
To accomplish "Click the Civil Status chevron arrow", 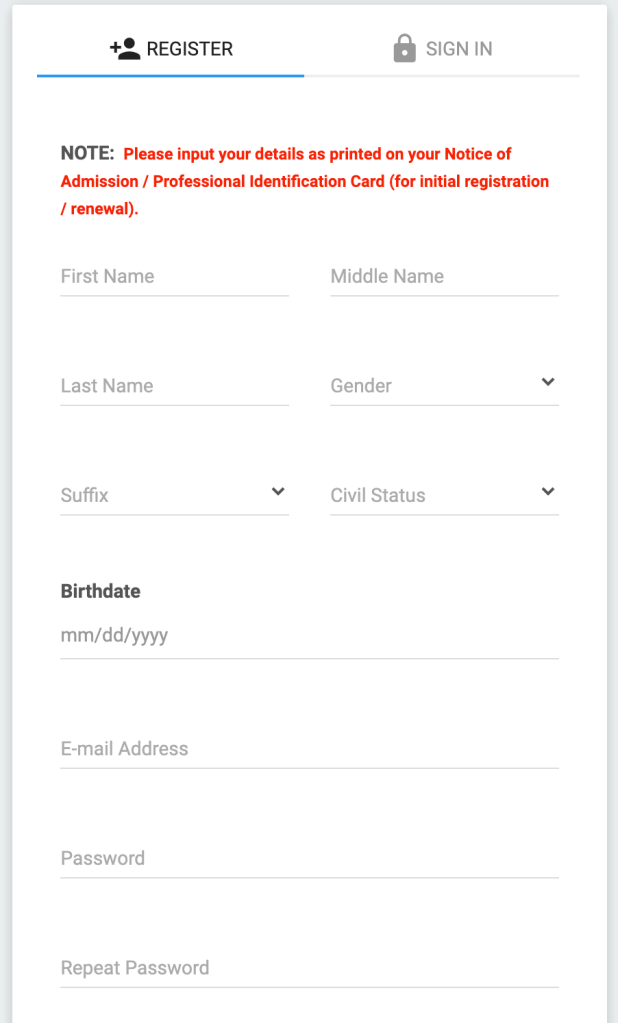I will pyautogui.click(x=547, y=492).
